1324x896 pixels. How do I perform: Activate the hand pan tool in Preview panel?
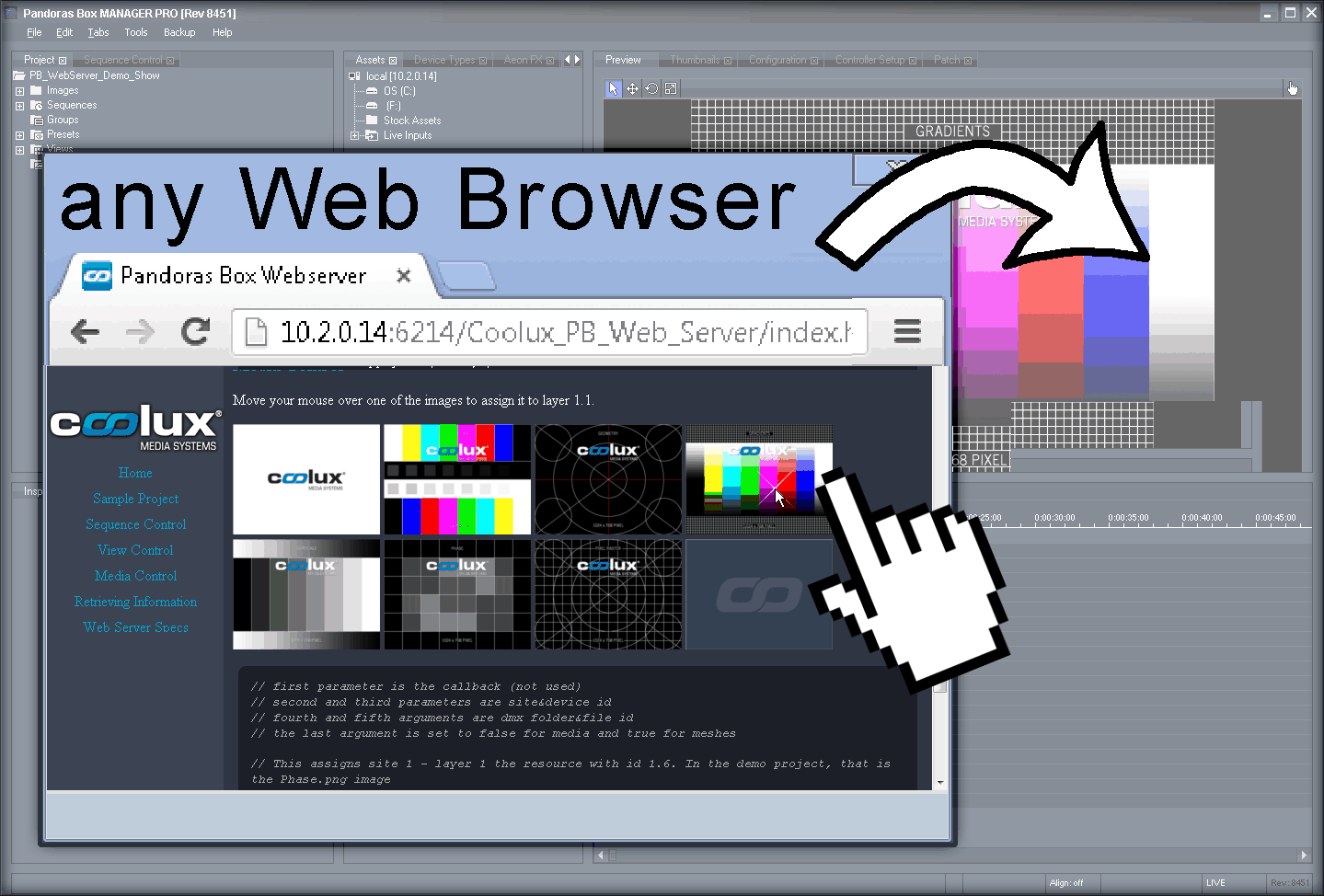point(1293,88)
